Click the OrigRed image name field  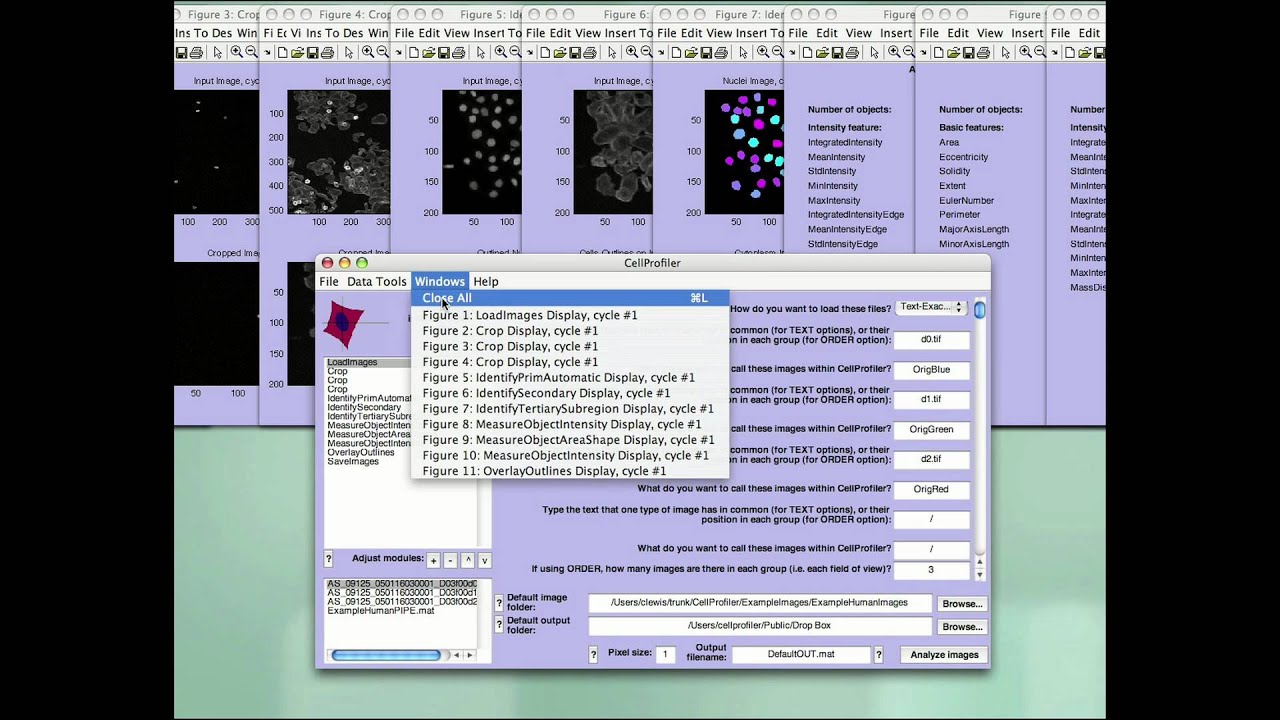(x=931, y=490)
